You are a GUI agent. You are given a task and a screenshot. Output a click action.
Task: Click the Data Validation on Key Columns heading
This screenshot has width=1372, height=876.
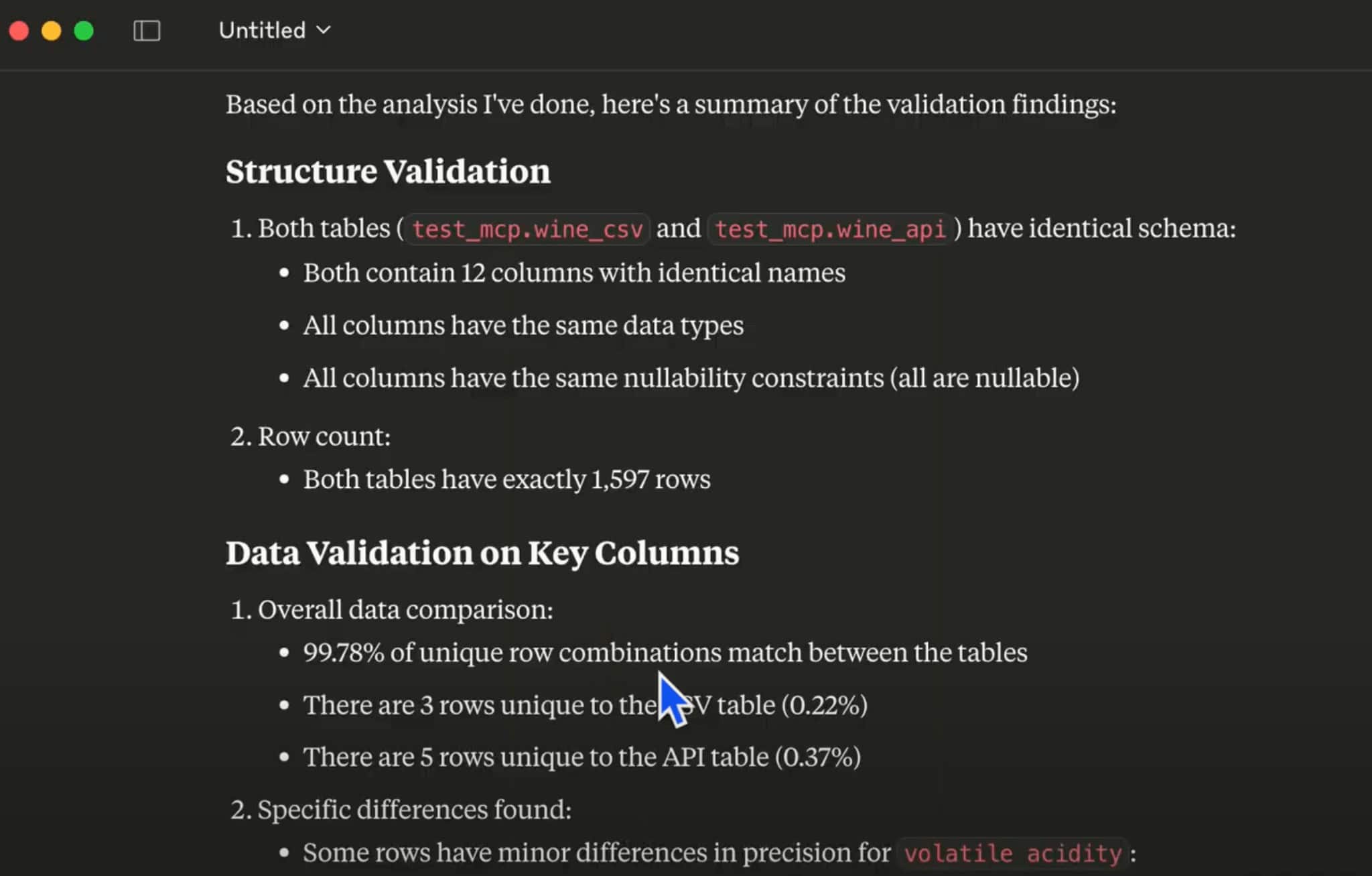[x=482, y=553]
